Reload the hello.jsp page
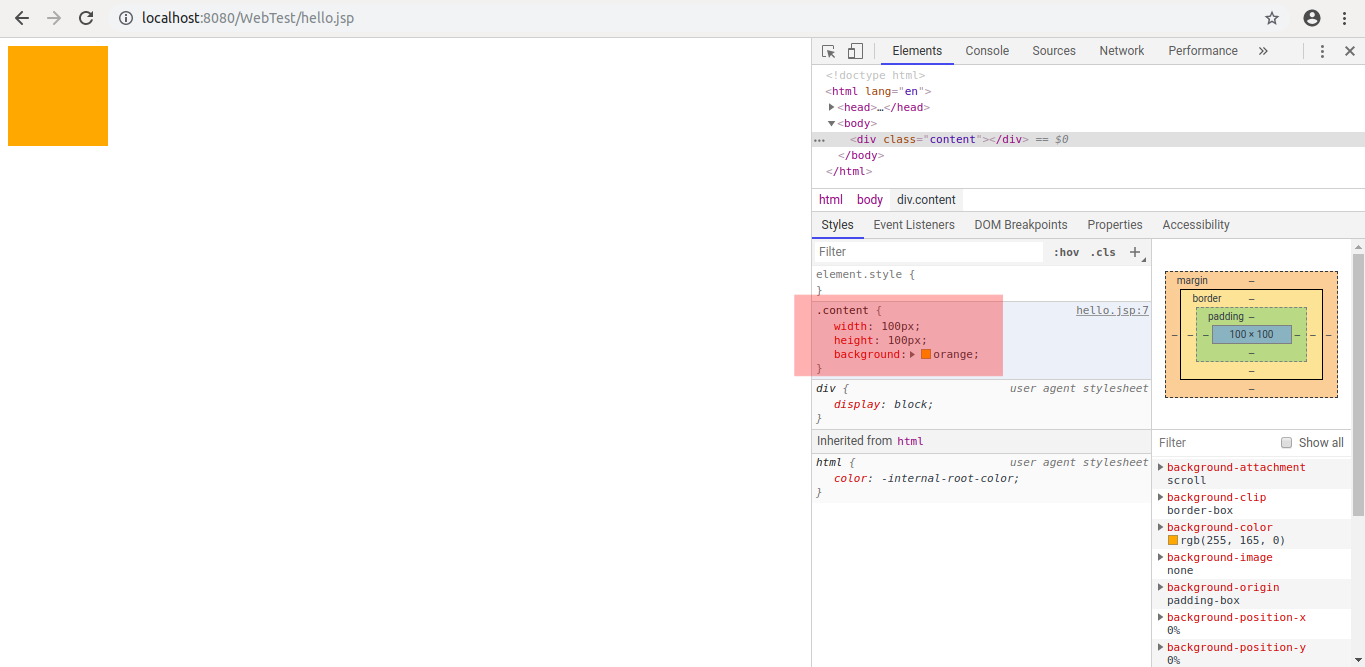Image resolution: width=1365 pixels, height=667 pixels. (x=86, y=18)
